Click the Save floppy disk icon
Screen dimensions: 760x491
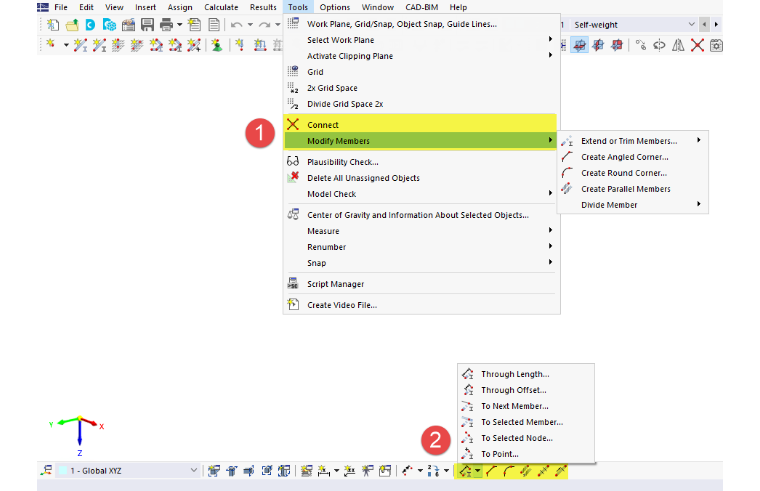click(147, 25)
